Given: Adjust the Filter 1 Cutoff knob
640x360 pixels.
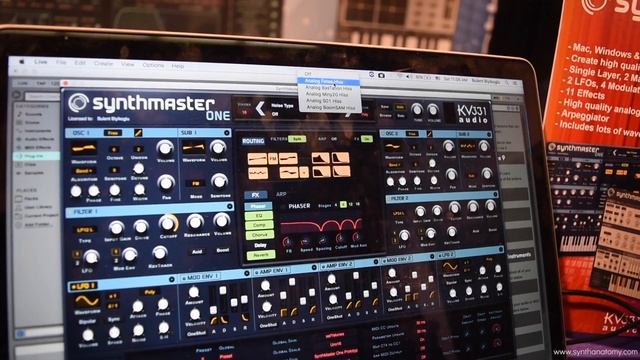Looking at the screenshot, I should (x=168, y=223).
